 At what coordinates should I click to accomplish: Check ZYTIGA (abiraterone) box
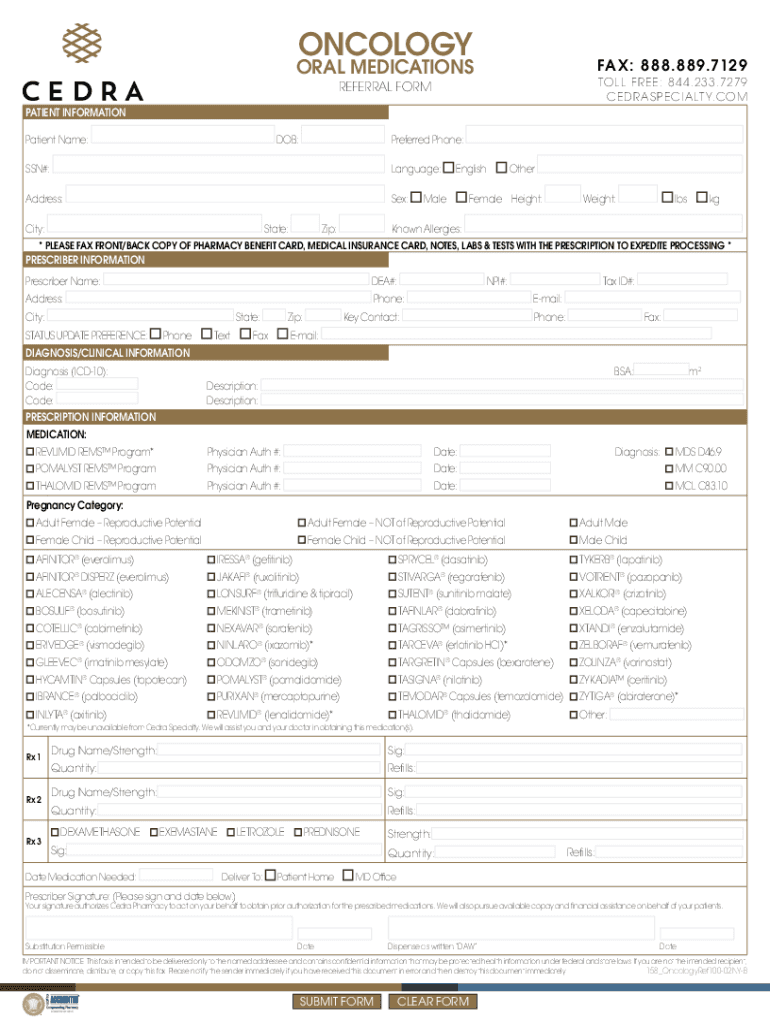coord(573,697)
